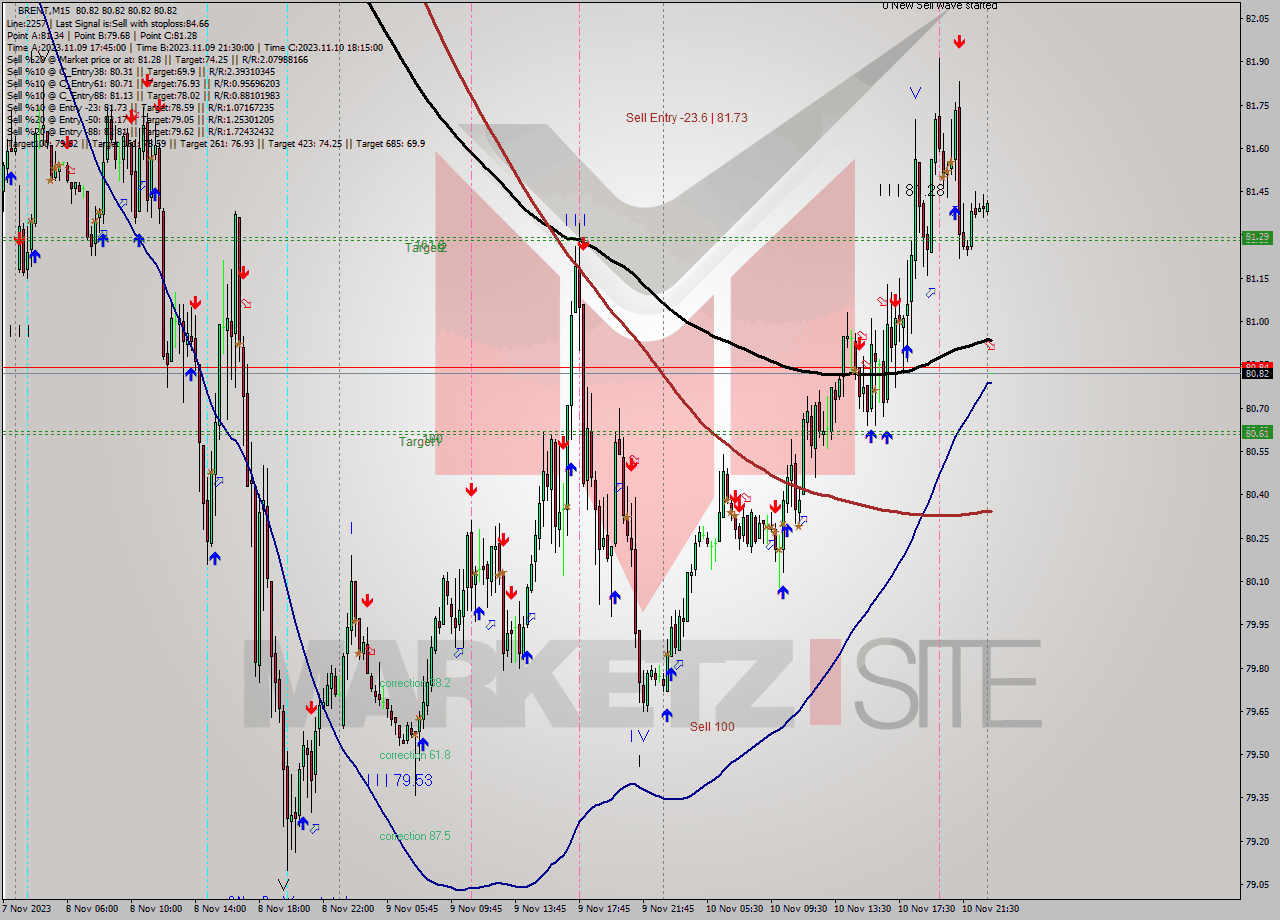Click the red 'Sell 100' label
This screenshot has width=1280, height=920.
click(712, 727)
